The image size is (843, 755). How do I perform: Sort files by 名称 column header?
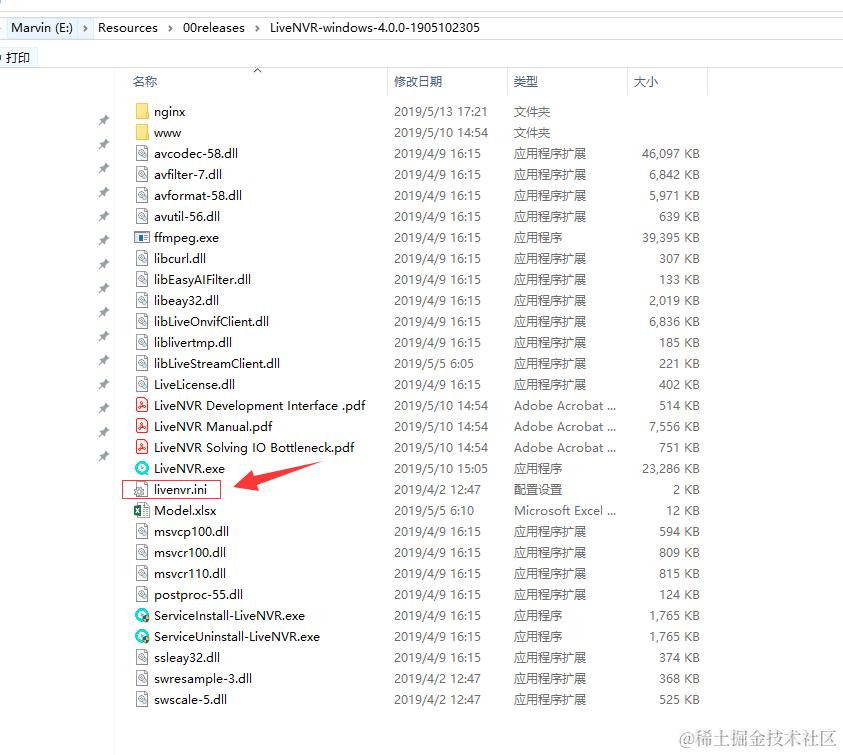pos(145,82)
